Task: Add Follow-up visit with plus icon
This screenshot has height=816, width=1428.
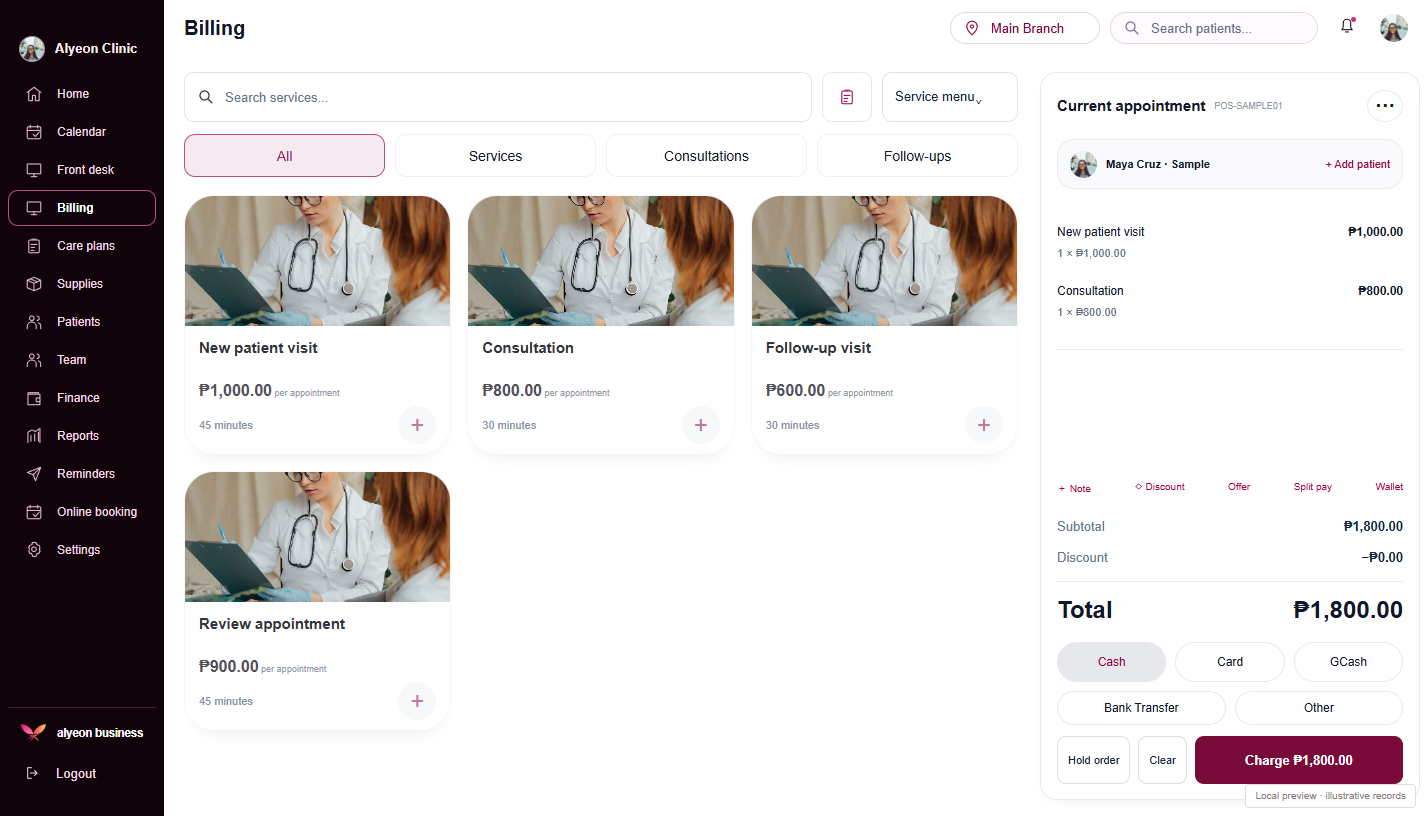Action: click(x=984, y=425)
